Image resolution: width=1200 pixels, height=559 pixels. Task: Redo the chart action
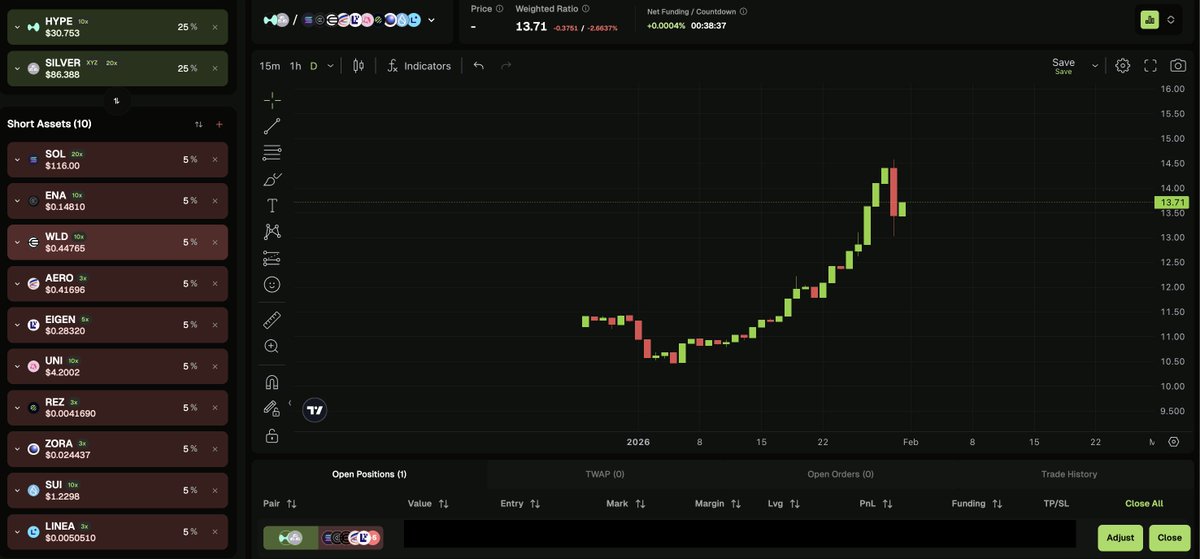point(506,66)
